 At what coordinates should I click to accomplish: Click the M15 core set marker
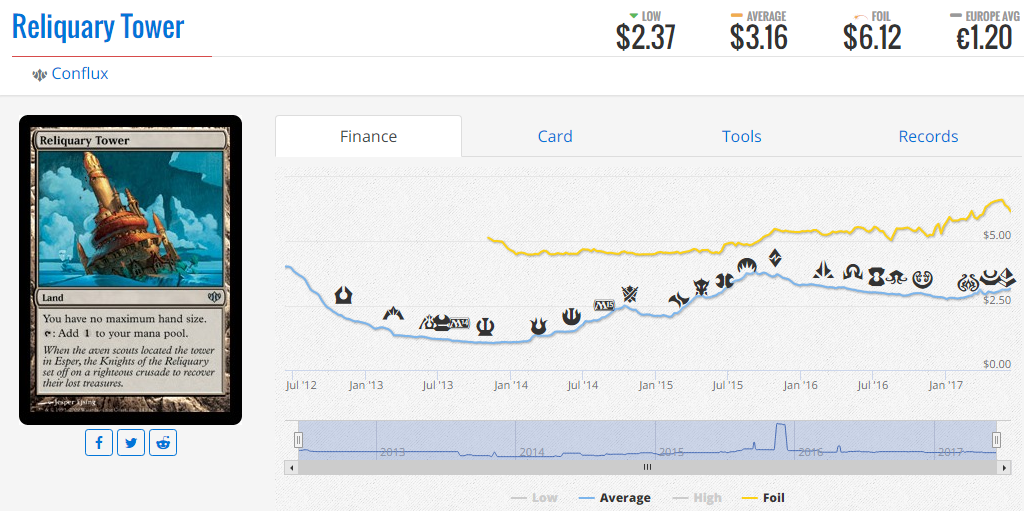coord(604,305)
